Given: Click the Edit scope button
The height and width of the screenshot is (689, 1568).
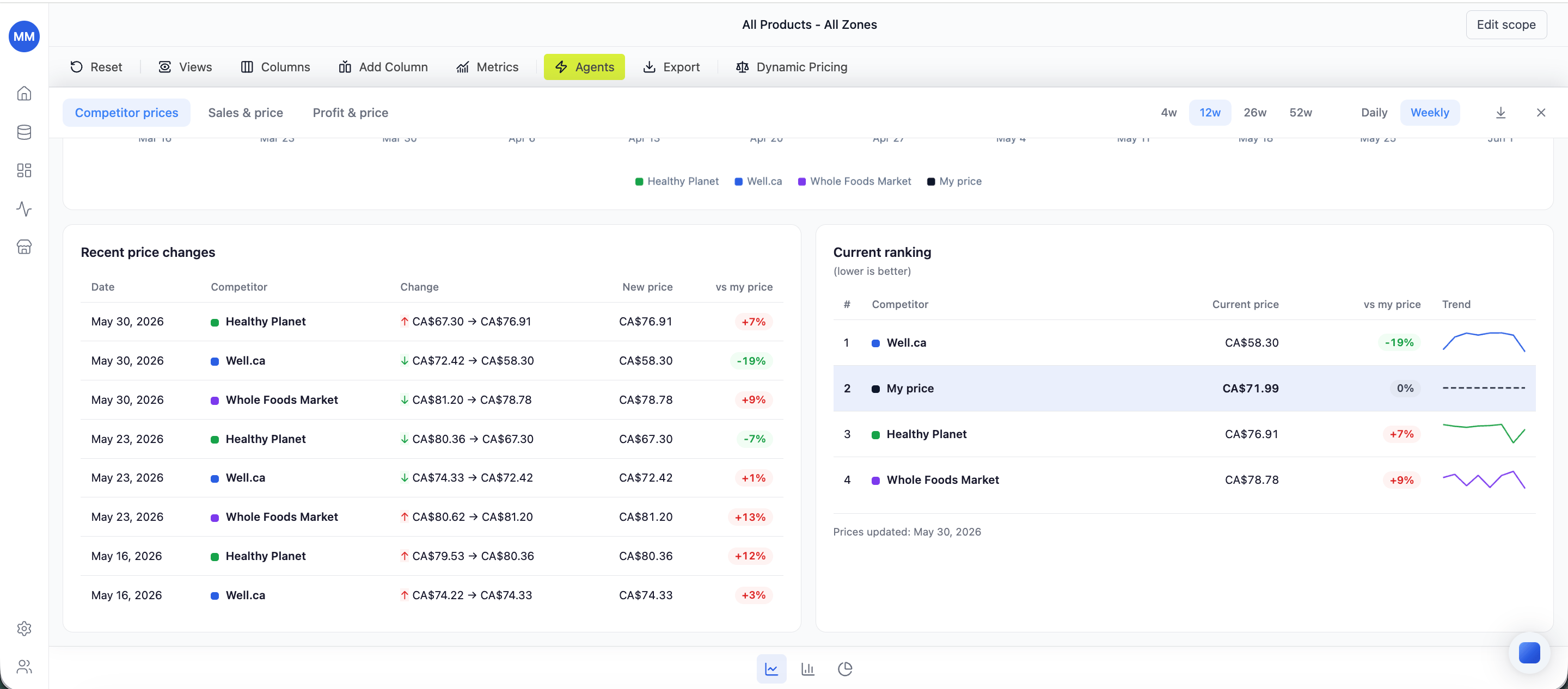Looking at the screenshot, I should tap(1506, 25).
